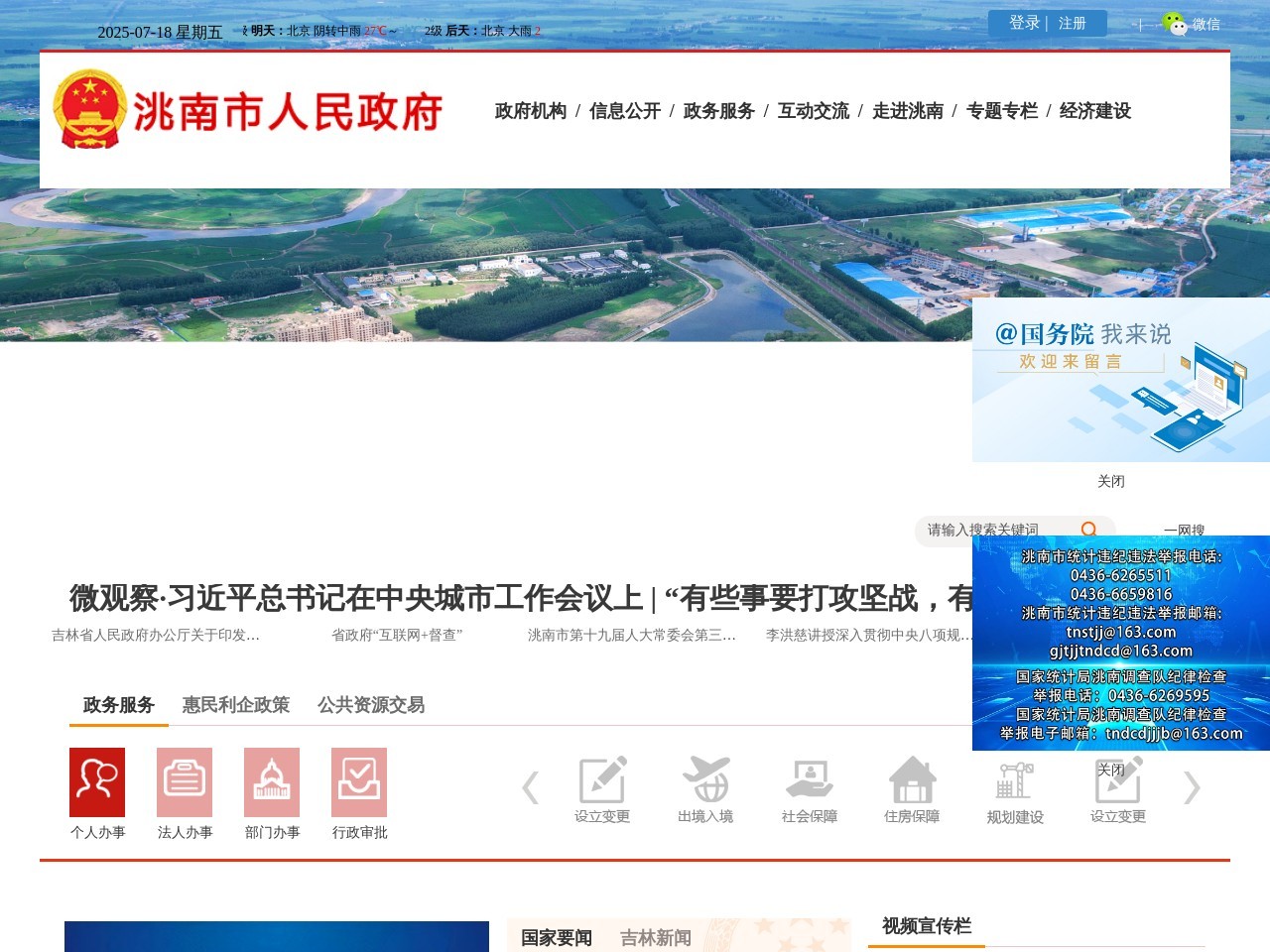The height and width of the screenshot is (952, 1270).
Task: Click the national emblem logo
Action: pyautogui.click(x=89, y=109)
